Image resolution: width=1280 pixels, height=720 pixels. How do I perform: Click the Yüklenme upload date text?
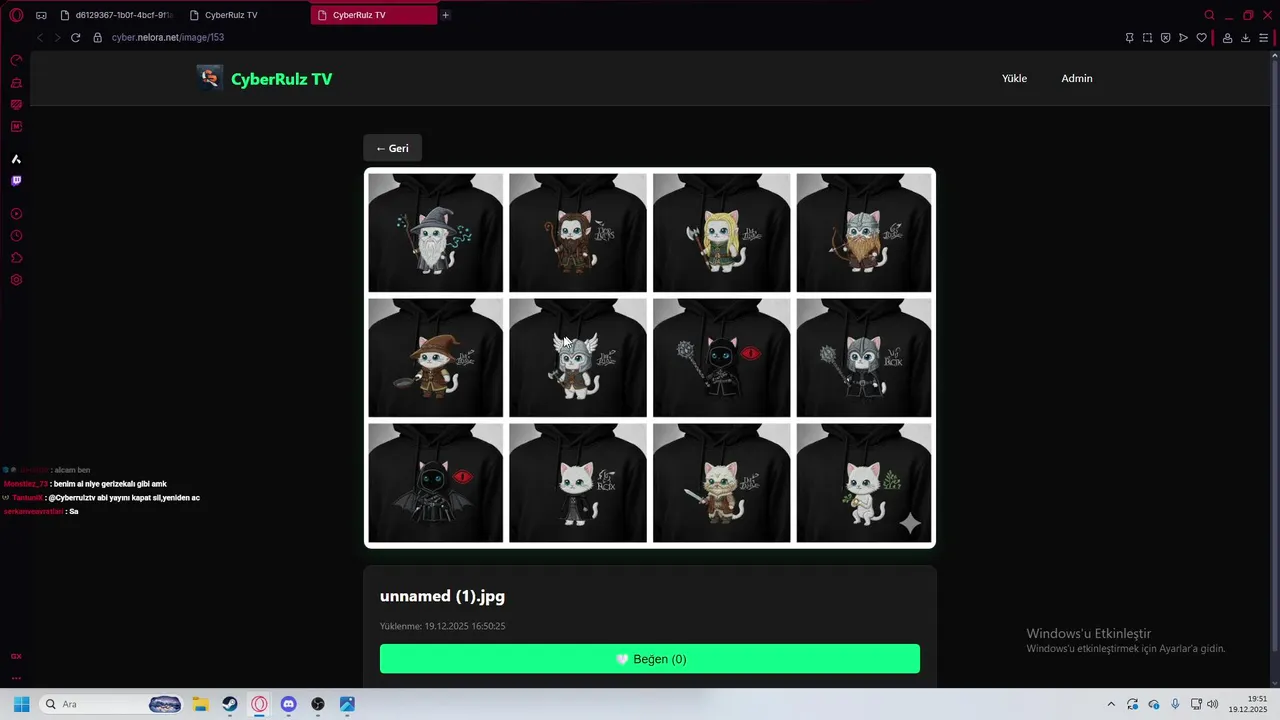click(442, 626)
